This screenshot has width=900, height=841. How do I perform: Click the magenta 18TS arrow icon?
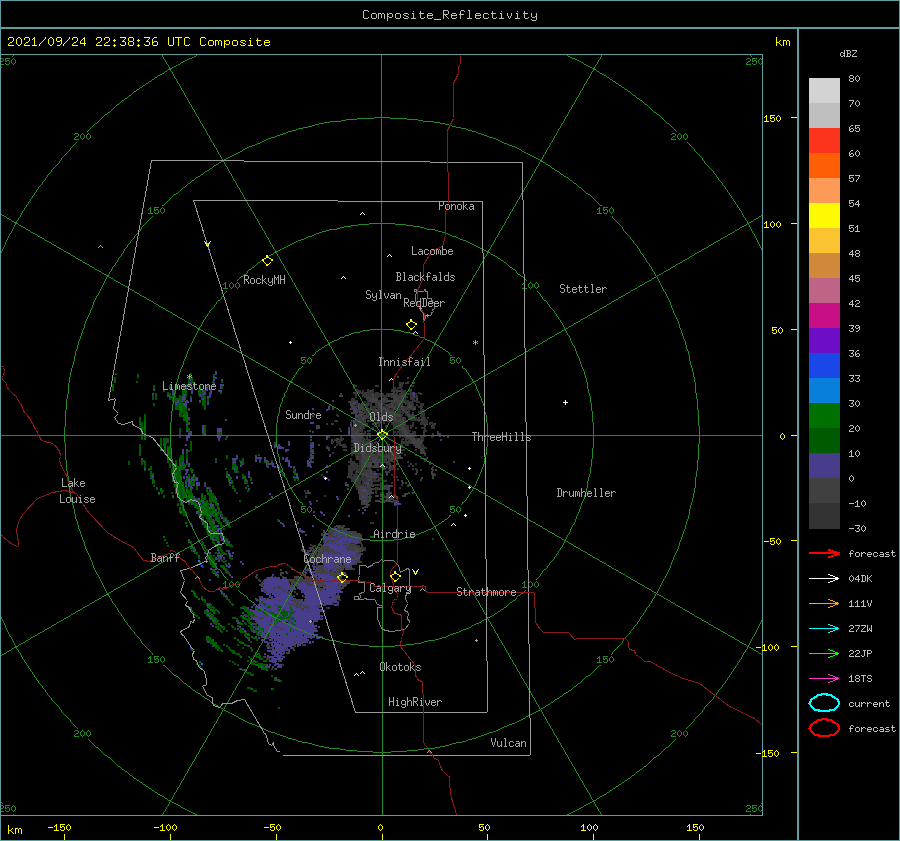[824, 679]
